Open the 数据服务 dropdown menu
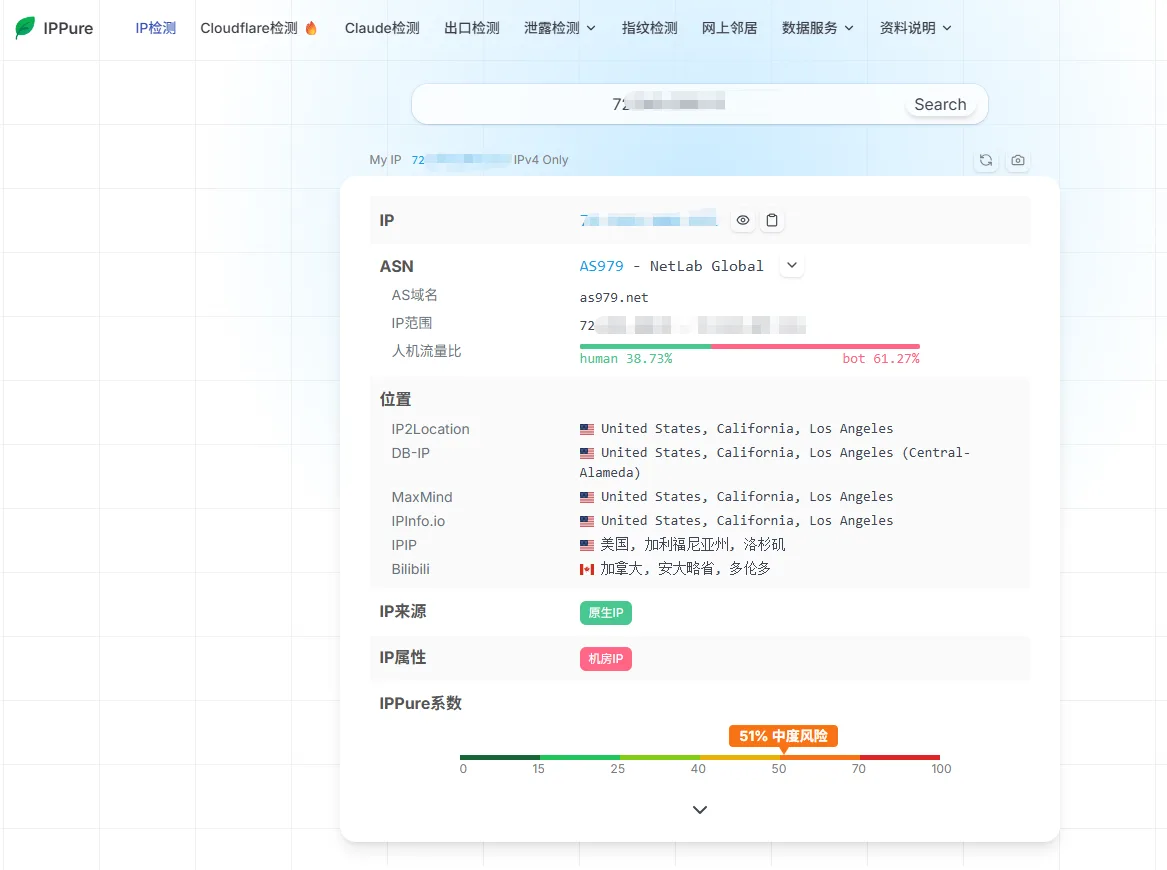Viewport: 1167px width, 870px height. [817, 28]
